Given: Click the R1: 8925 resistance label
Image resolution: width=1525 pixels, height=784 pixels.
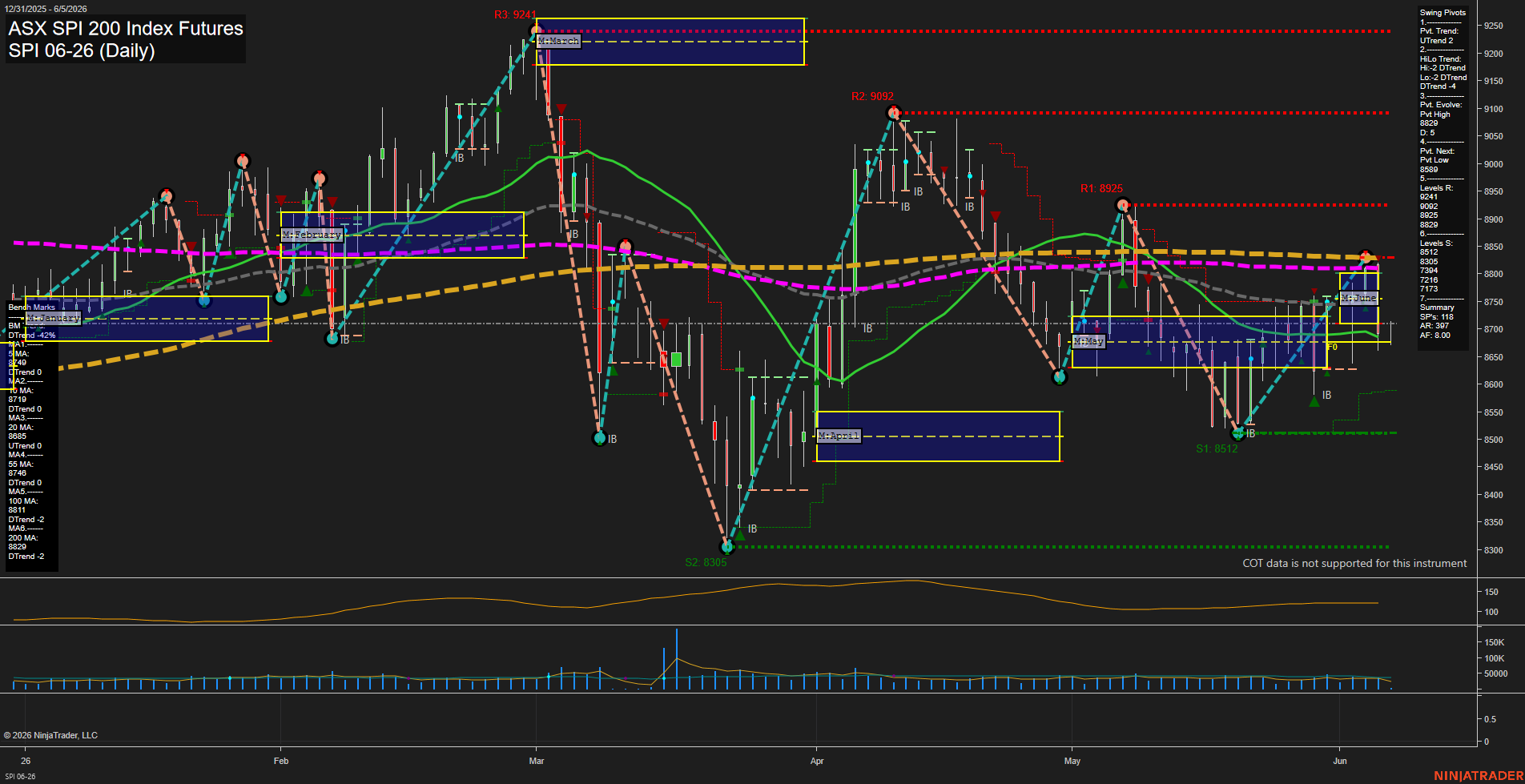Looking at the screenshot, I should pos(1101,188).
